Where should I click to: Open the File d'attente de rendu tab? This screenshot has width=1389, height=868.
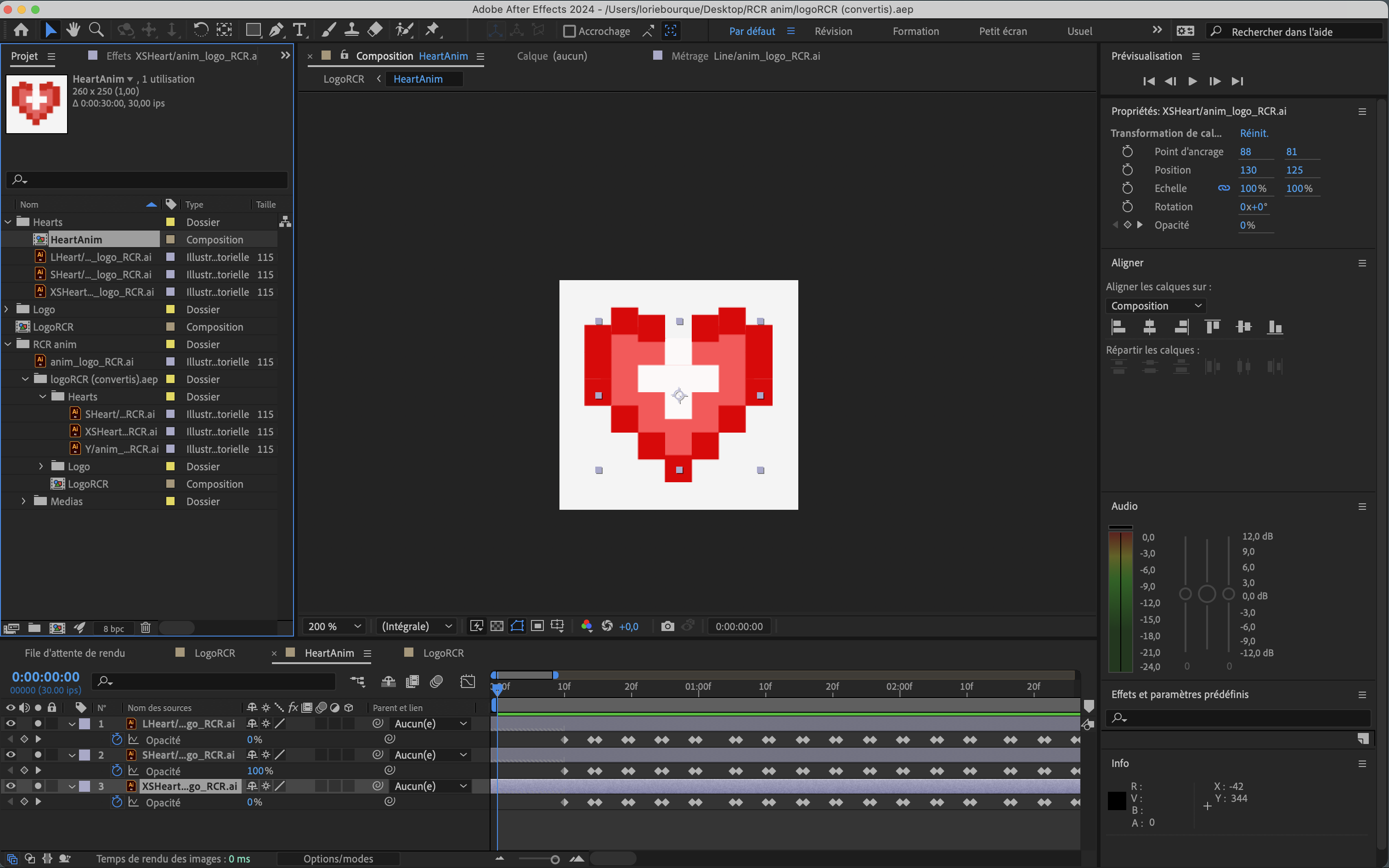[74, 653]
